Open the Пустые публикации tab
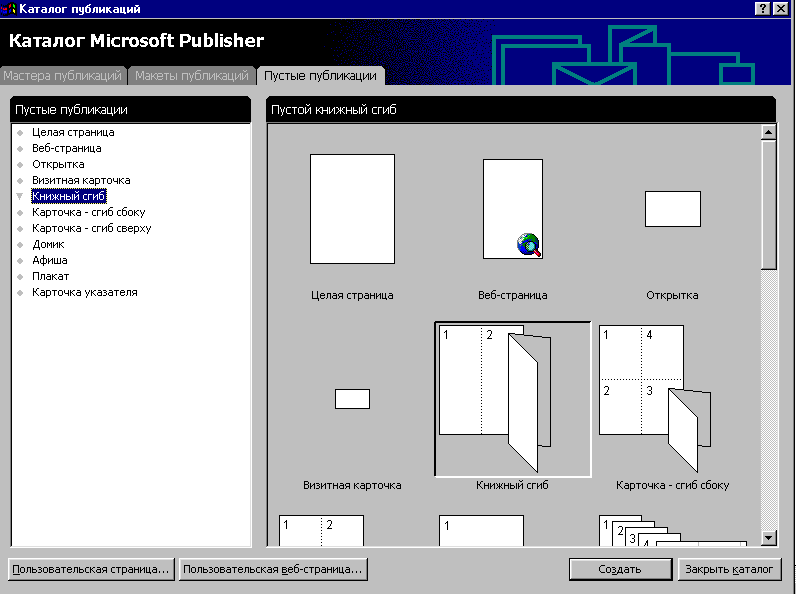The height and width of the screenshot is (594, 796). point(320,76)
